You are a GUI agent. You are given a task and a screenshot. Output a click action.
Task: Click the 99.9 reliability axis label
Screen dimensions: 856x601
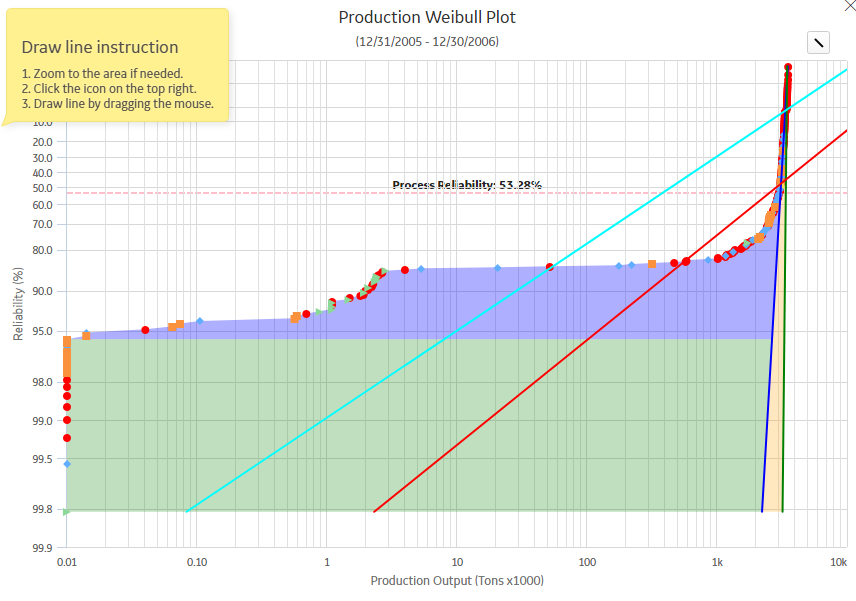click(43, 548)
